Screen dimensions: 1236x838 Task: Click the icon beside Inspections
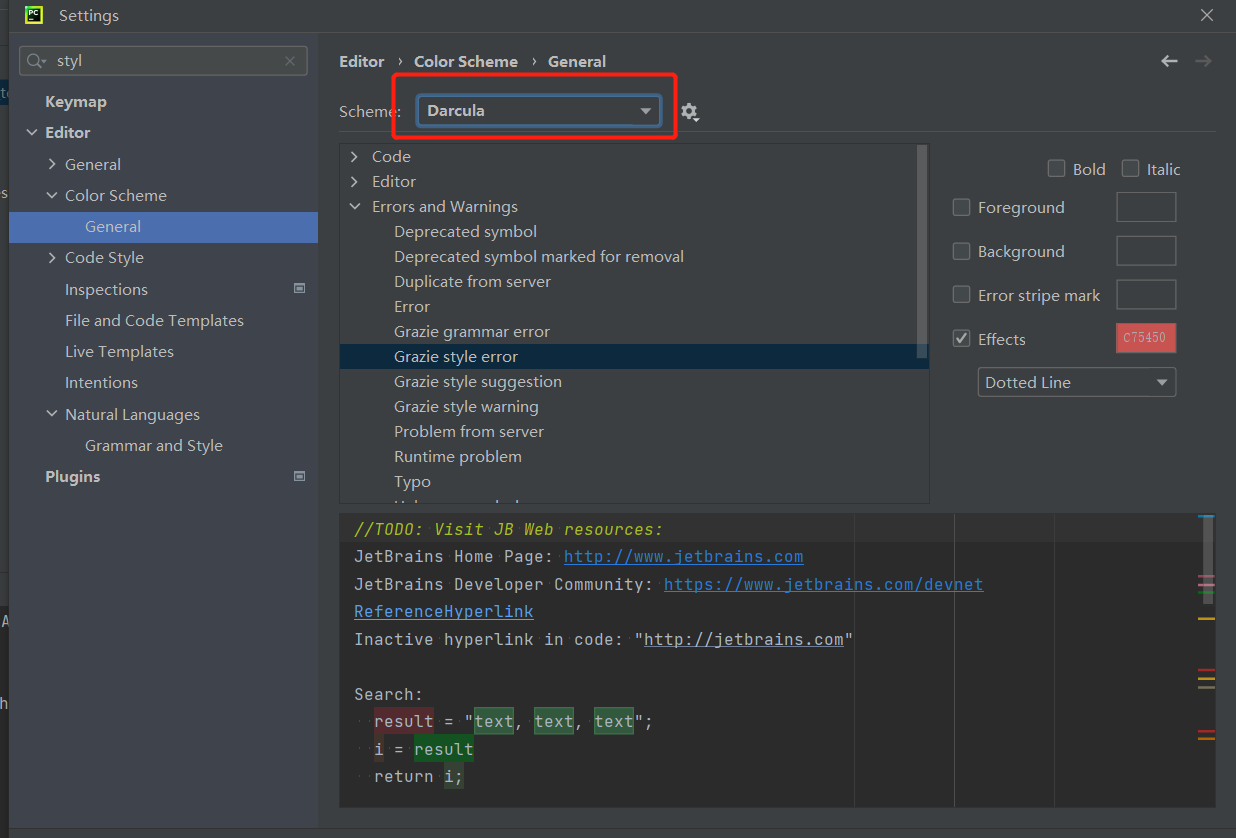(299, 288)
